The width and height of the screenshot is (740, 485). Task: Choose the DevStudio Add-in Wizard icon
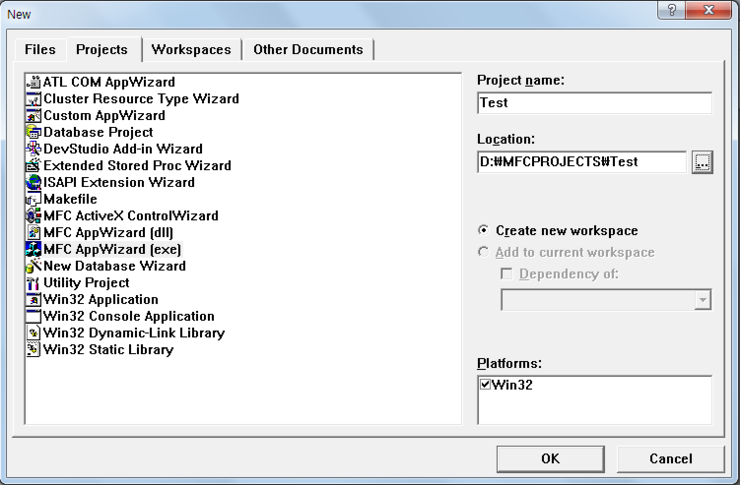pyautogui.click(x=34, y=149)
